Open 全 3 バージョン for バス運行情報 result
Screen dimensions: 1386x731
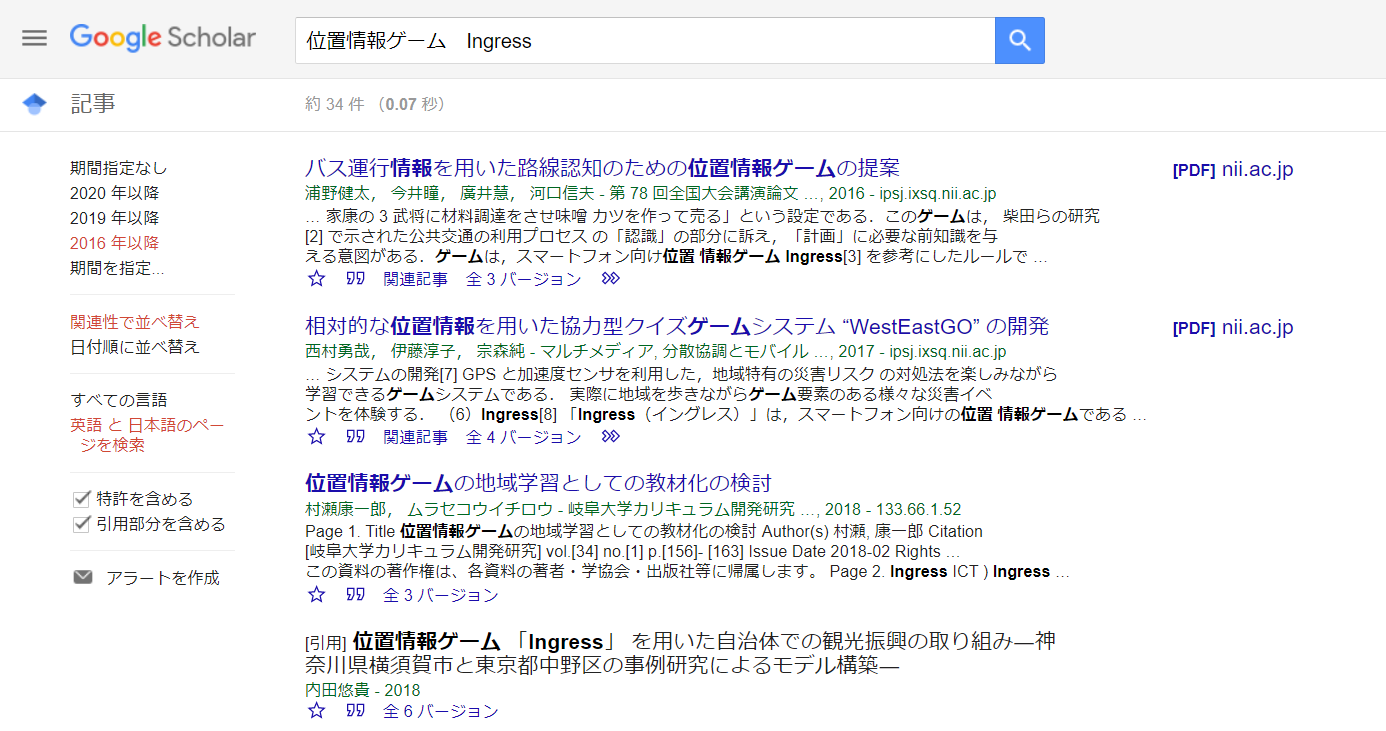pos(524,280)
